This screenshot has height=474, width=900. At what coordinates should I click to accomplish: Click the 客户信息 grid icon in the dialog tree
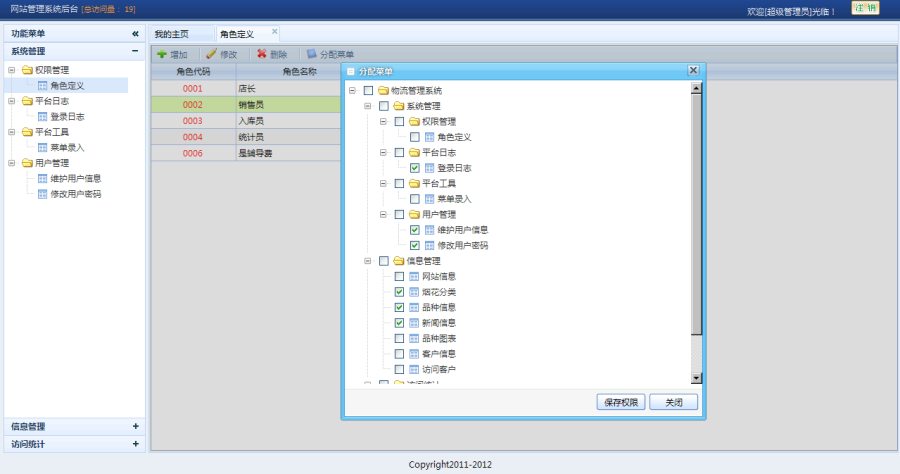(x=414, y=354)
